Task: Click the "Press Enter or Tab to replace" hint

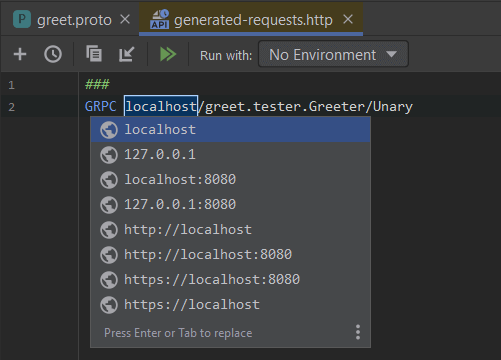Action: tap(178, 333)
